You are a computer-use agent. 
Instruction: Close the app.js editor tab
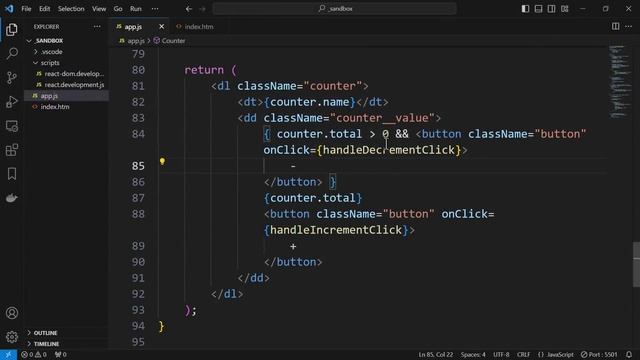161,27
